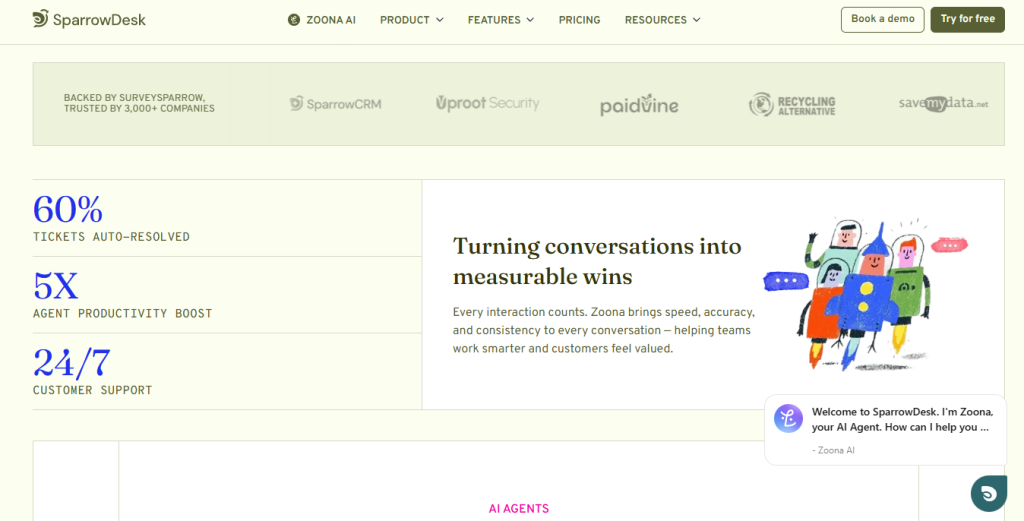
Task: Open the Zoona AI nav item
Action: click(322, 20)
